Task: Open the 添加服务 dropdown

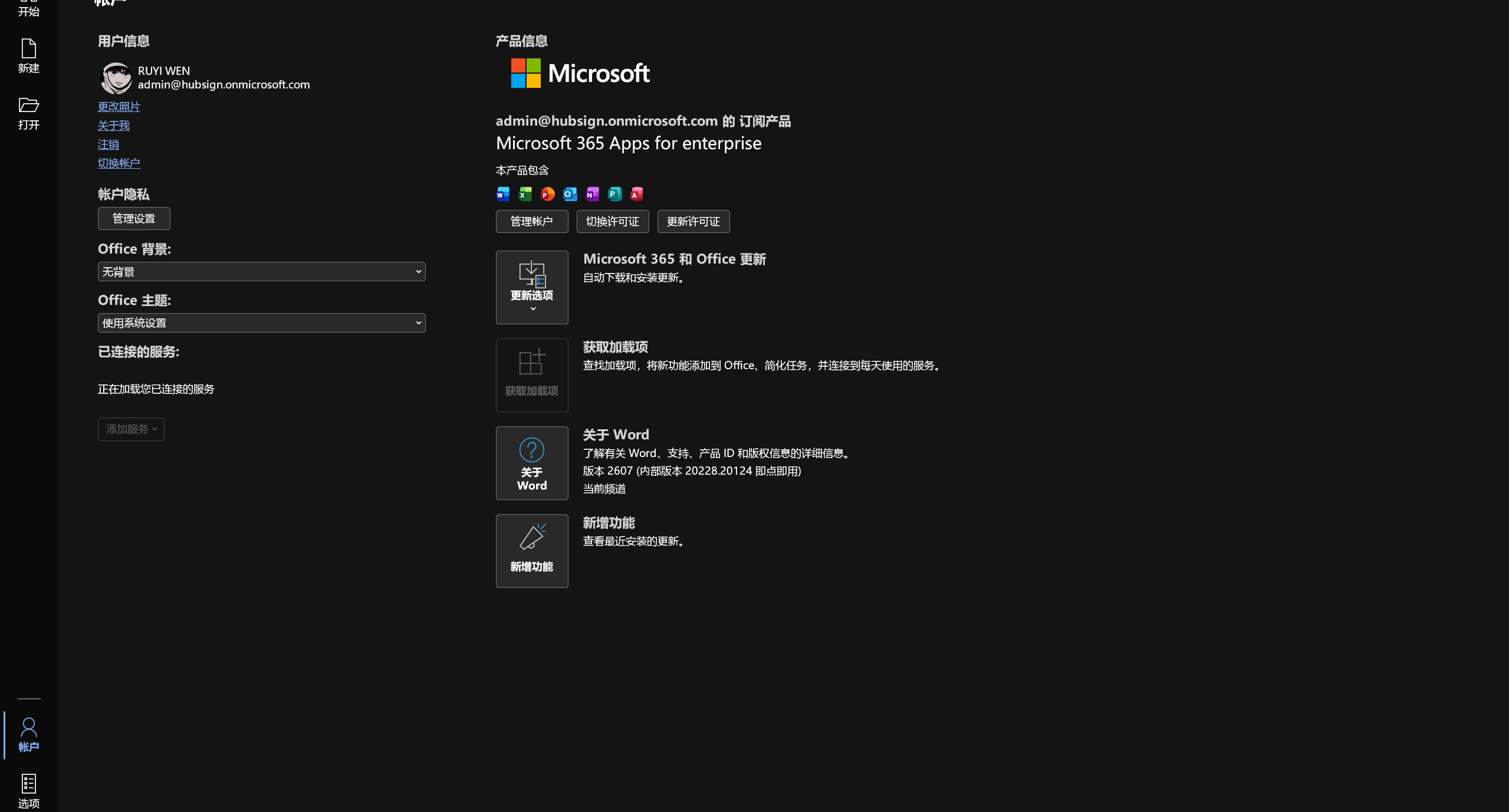Action: [x=131, y=429]
